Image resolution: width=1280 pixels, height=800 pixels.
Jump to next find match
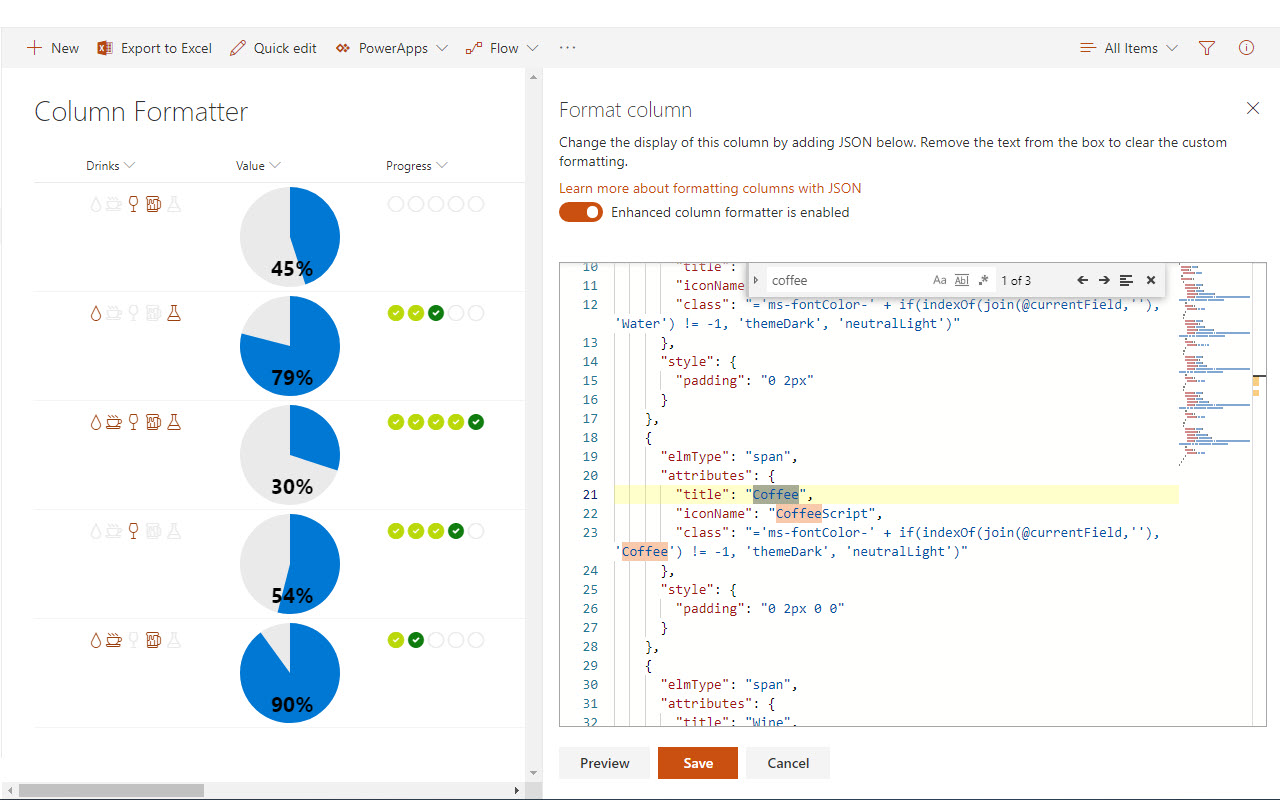pos(1104,280)
